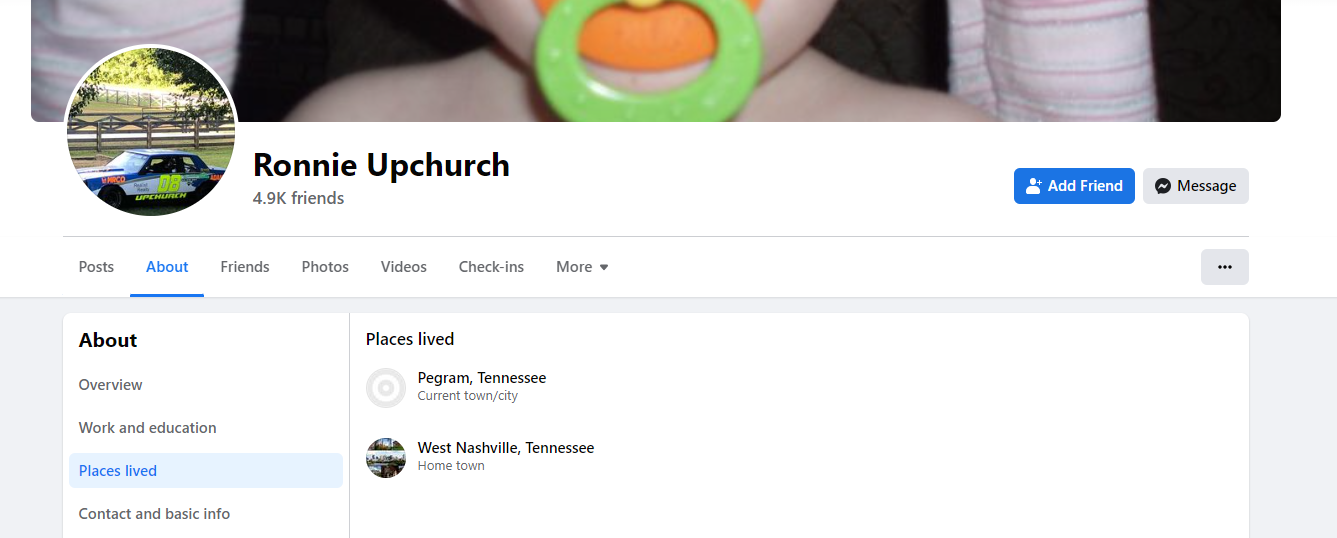Click the Add Friend button
Image resolution: width=1337 pixels, height=538 pixels.
click(x=1074, y=186)
